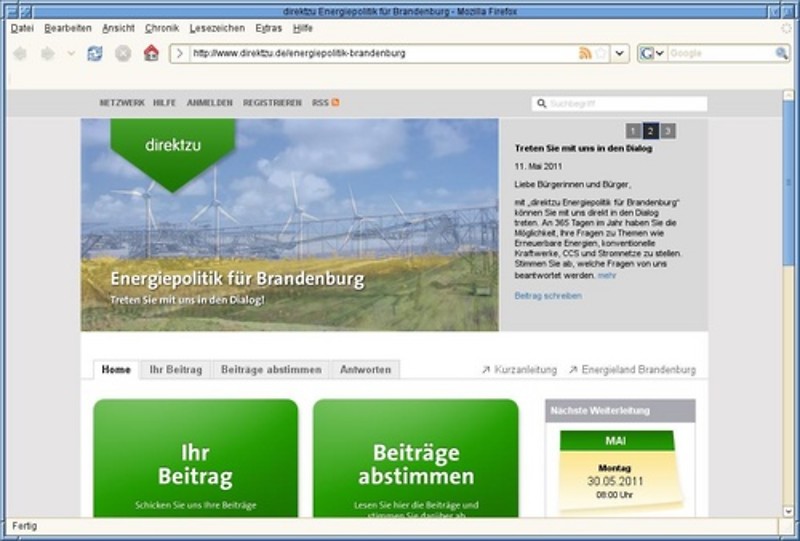Click the Suchbegriff search field

click(619, 104)
